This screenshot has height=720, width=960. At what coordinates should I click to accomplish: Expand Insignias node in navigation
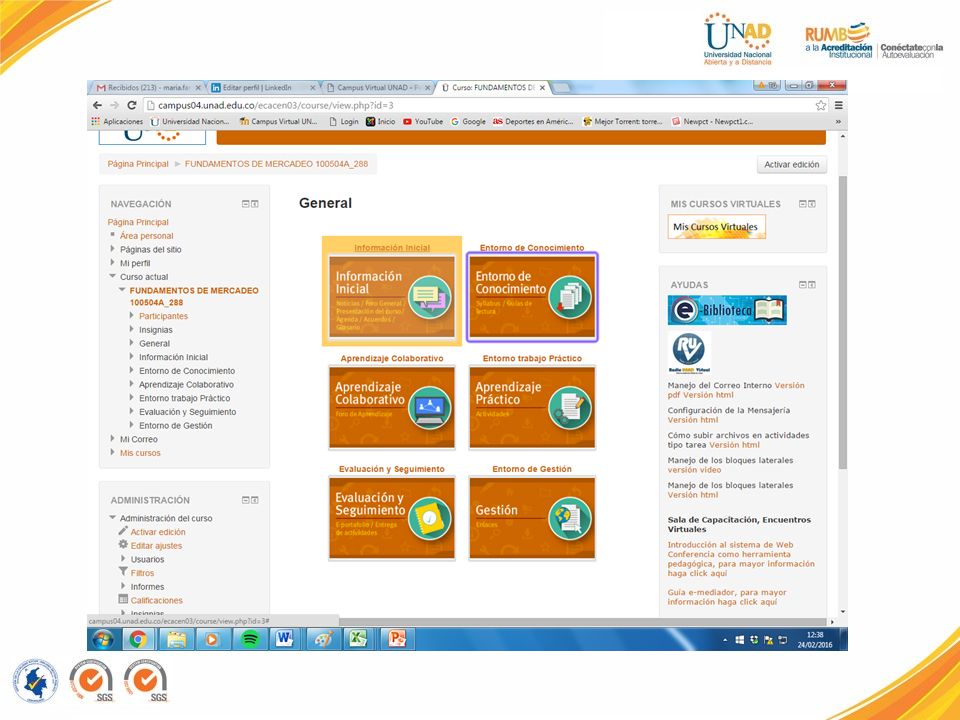pyautogui.click(x=132, y=329)
